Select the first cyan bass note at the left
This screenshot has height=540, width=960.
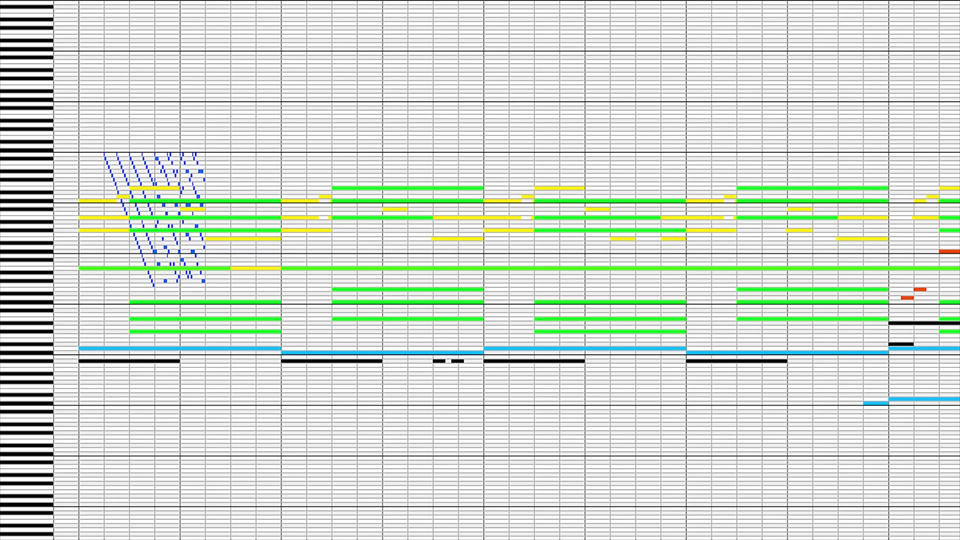tap(180, 348)
